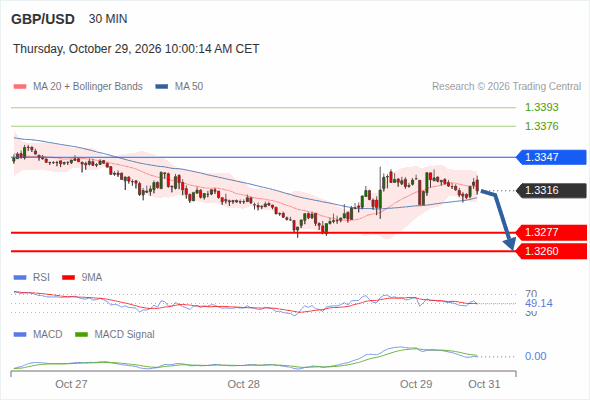Click the MACD blue legend marker
Image resolution: width=590 pixels, height=400 pixels.
[20, 335]
